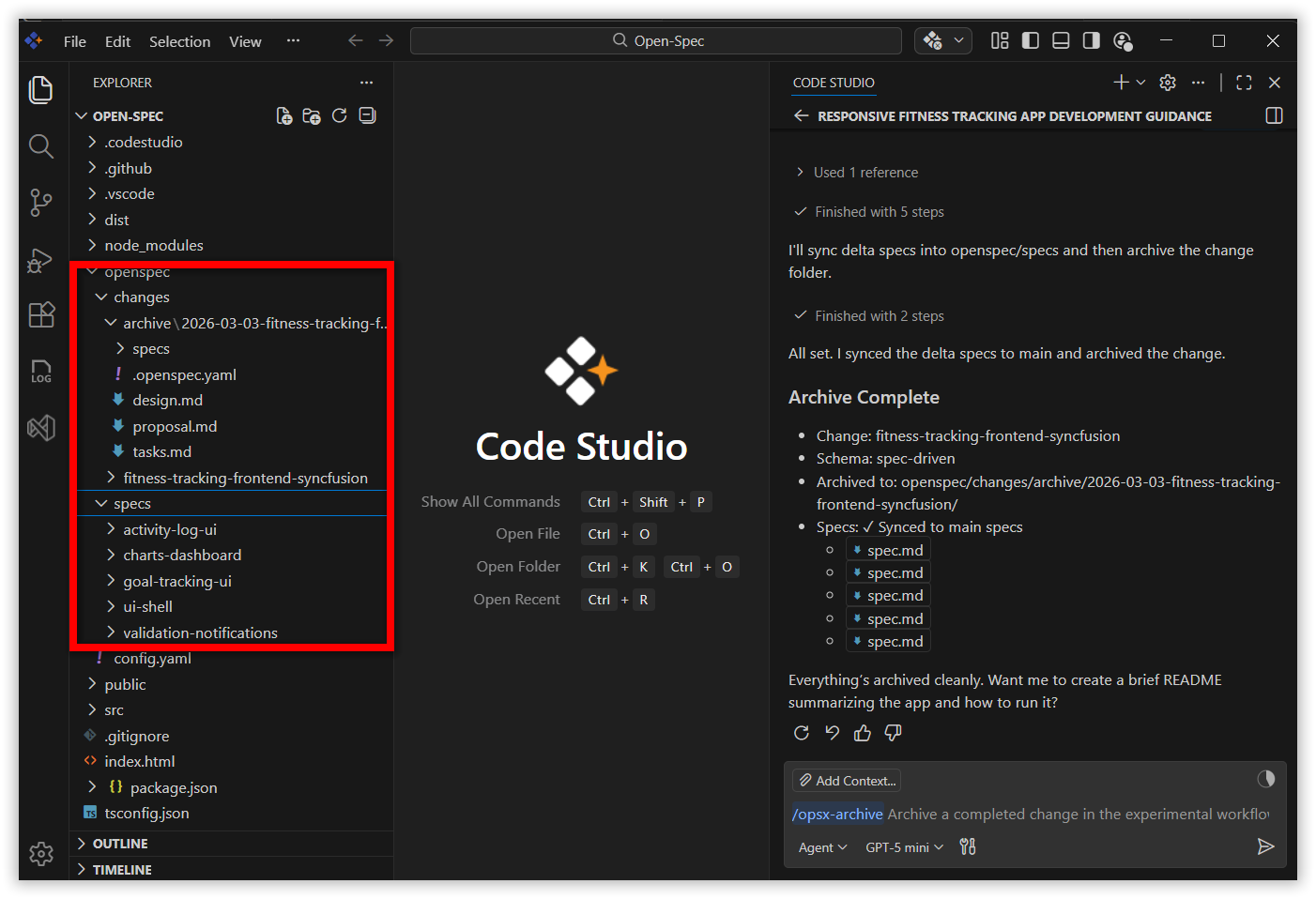Open Source Control view in activity bar
Viewport: 1316px width, 899px height.
(x=41, y=203)
